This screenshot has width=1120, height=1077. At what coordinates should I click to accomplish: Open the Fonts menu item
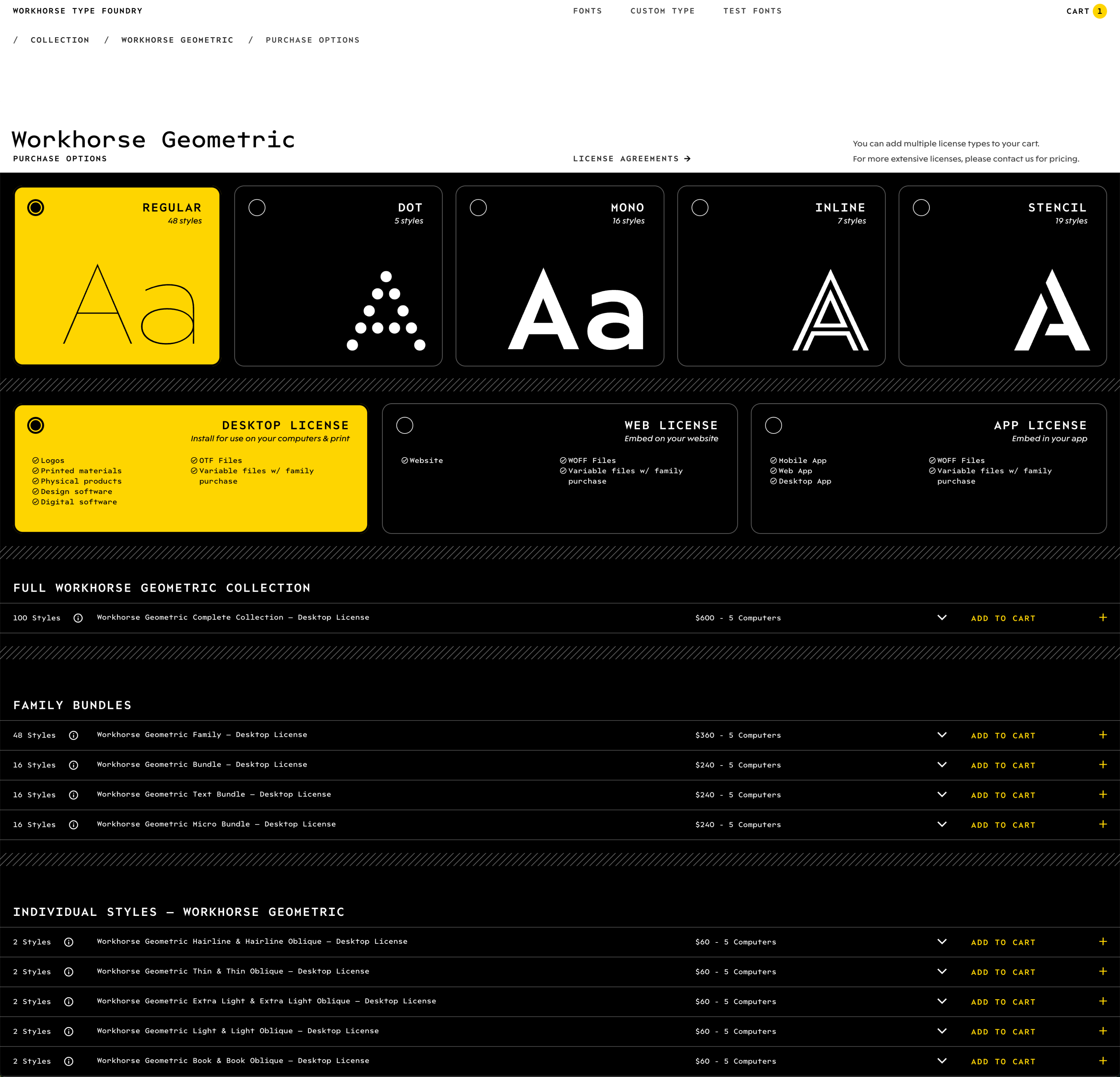tap(588, 11)
